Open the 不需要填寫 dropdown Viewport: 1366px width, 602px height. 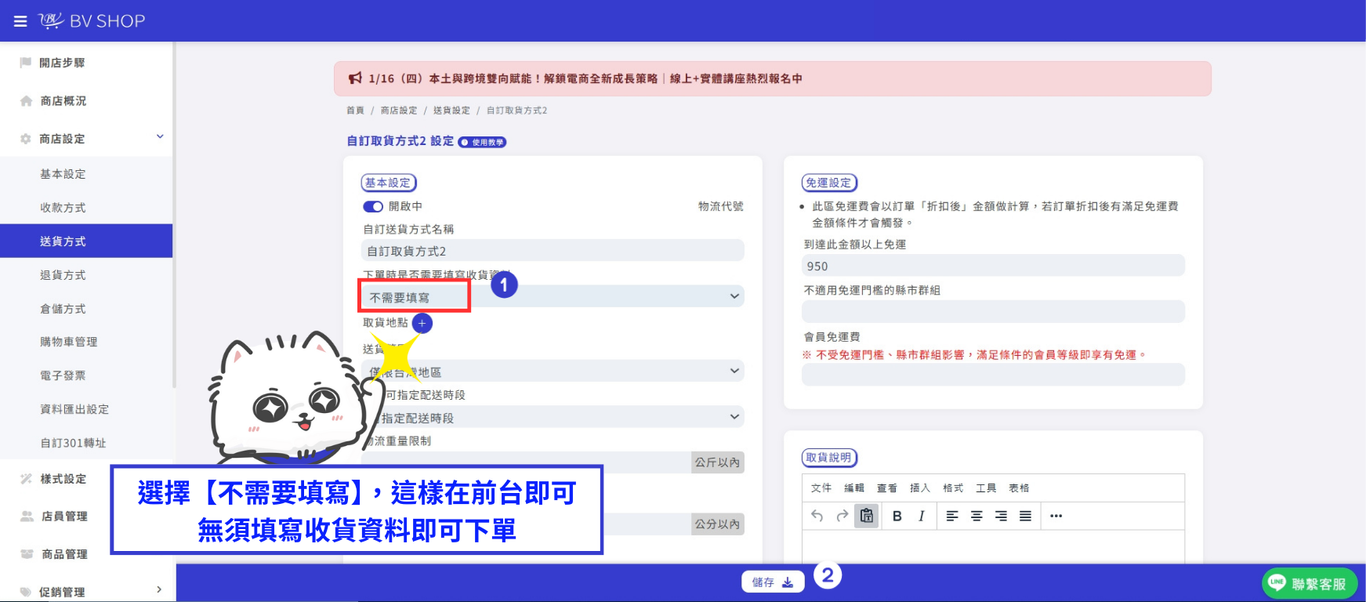pyautogui.click(x=553, y=296)
